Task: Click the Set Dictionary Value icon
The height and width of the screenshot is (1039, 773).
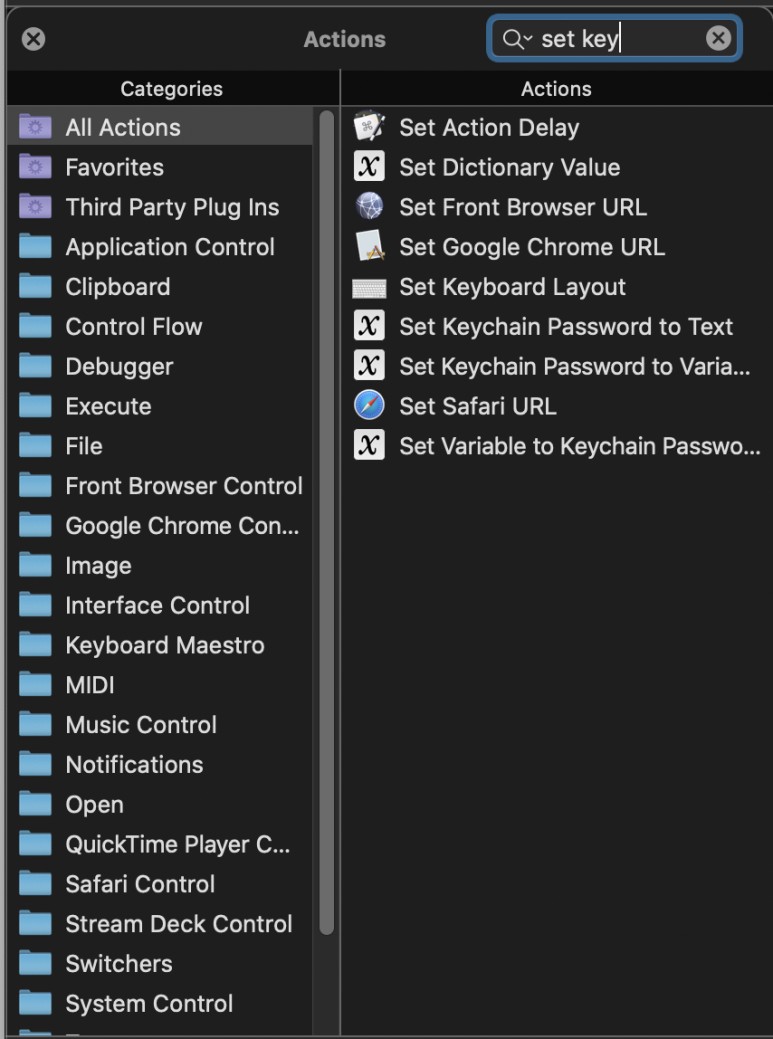Action: point(369,167)
